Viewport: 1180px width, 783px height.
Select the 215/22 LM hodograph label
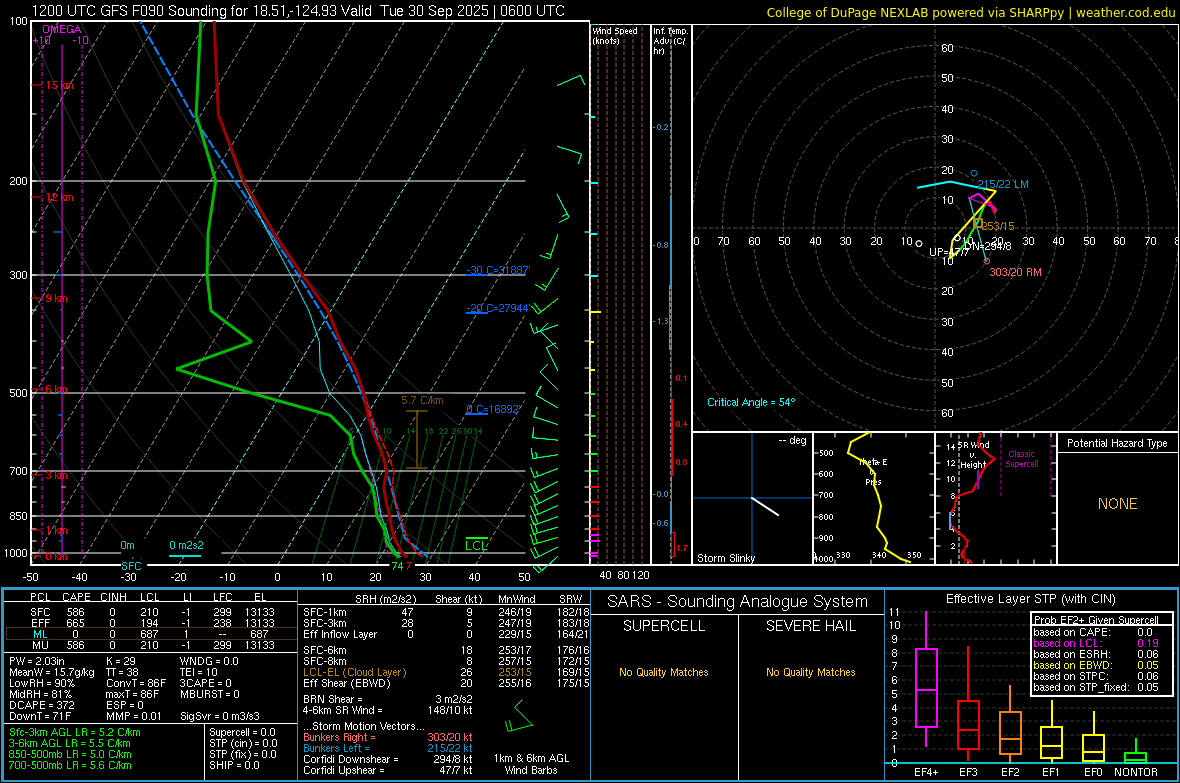(1002, 184)
